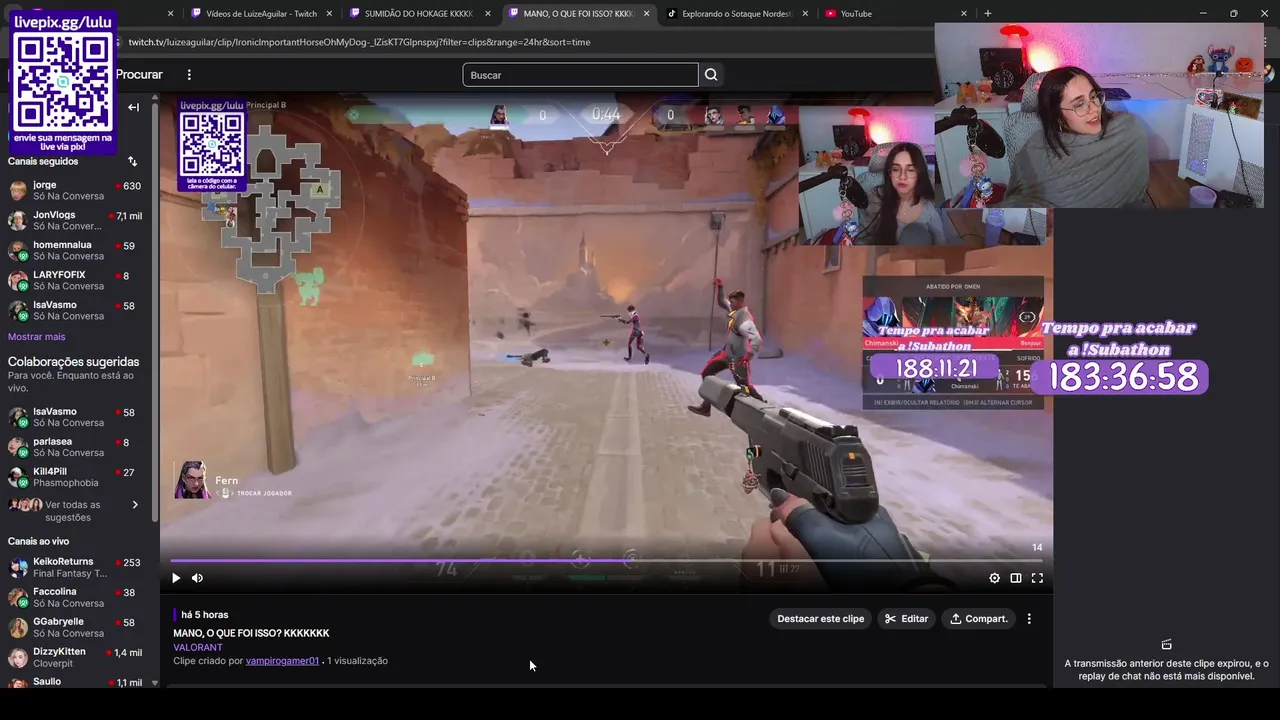Click the search magnifier icon
The height and width of the screenshot is (720, 1280).
point(711,75)
